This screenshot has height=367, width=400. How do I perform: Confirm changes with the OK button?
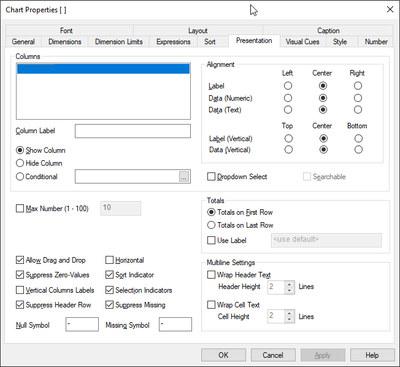point(223,355)
